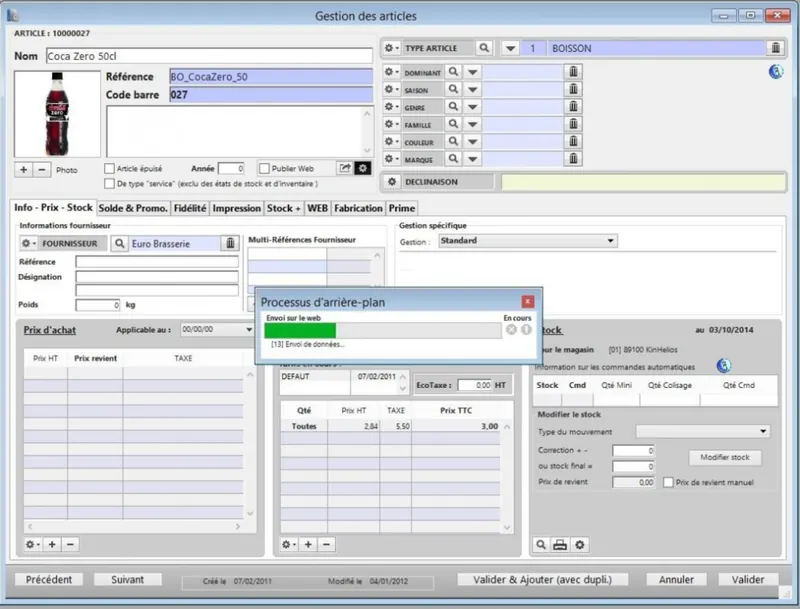The width and height of the screenshot is (800, 609).
Task: Click the Envoi sur le web progress bar
Action: pyautogui.click(x=383, y=331)
